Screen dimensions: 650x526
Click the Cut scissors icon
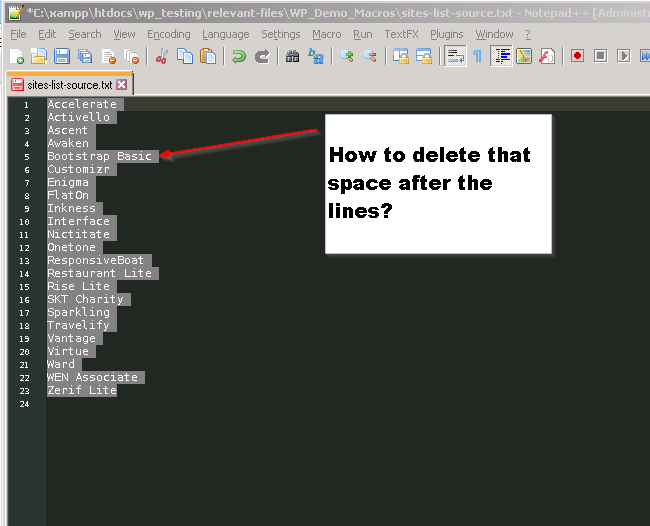click(162, 56)
